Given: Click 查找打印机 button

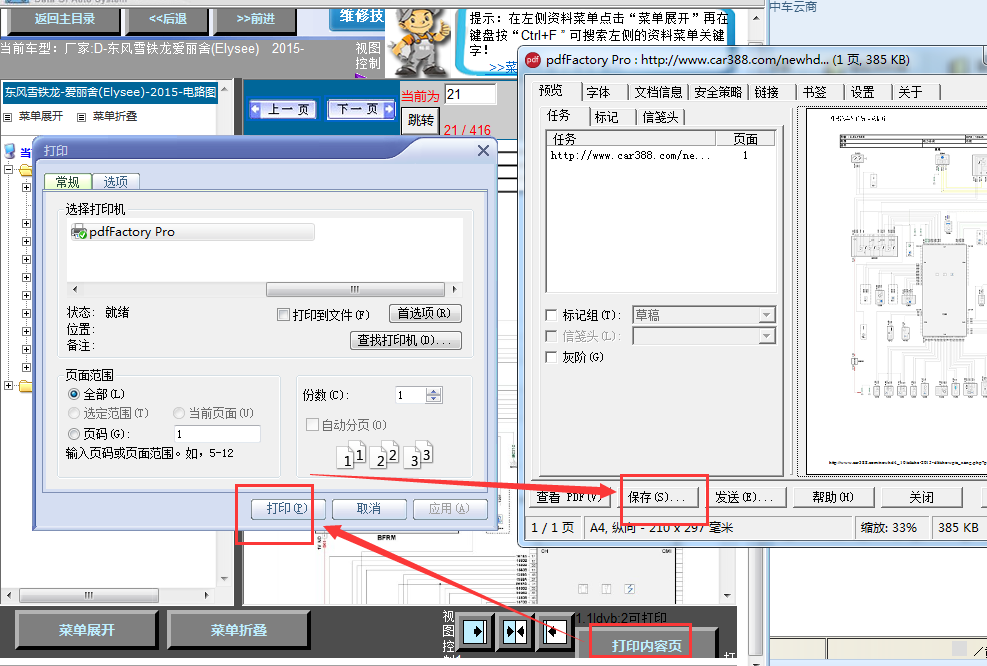Looking at the screenshot, I should (x=405, y=340).
